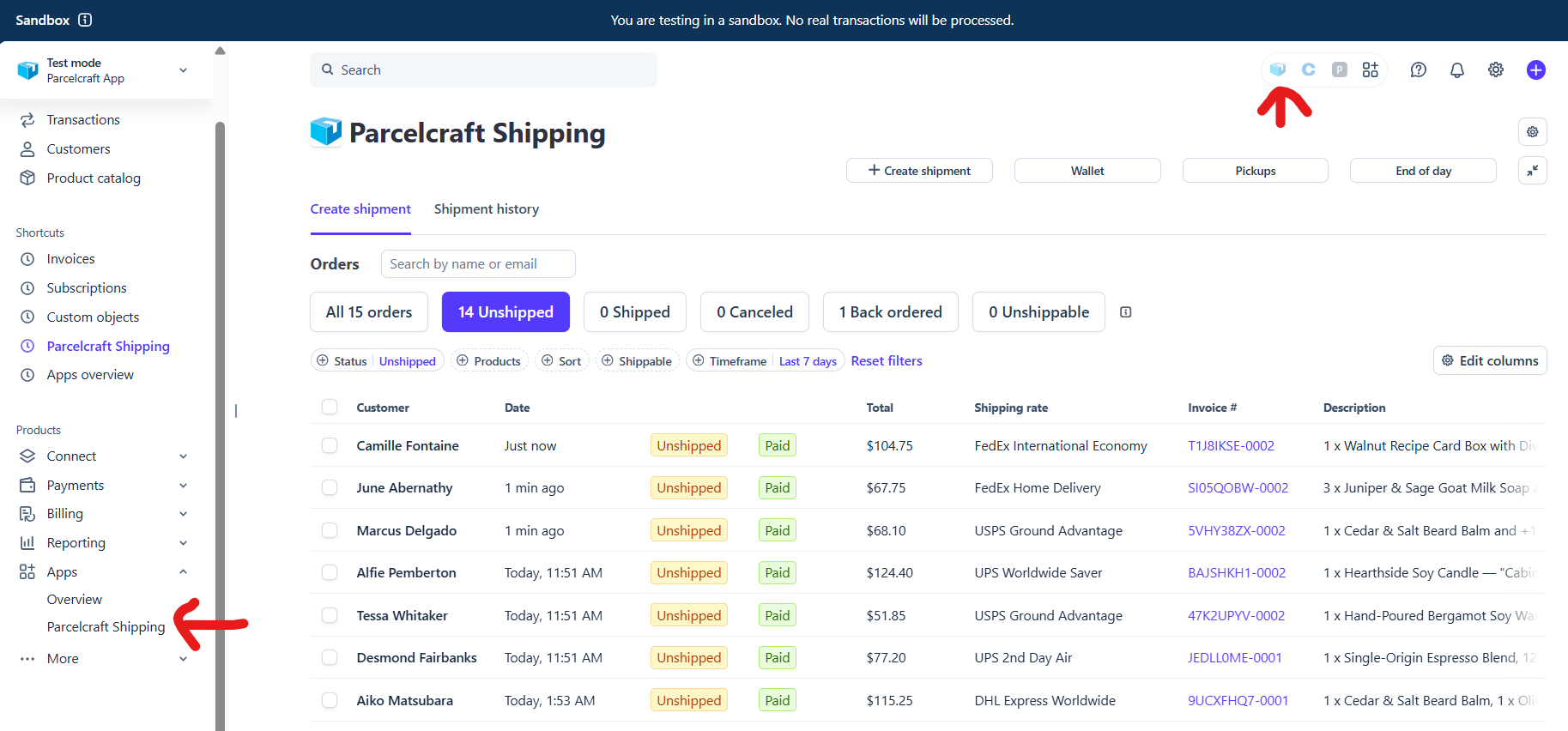Image resolution: width=1568 pixels, height=731 pixels.
Task: Expand the Connect menu chevron
Action: click(x=183, y=456)
